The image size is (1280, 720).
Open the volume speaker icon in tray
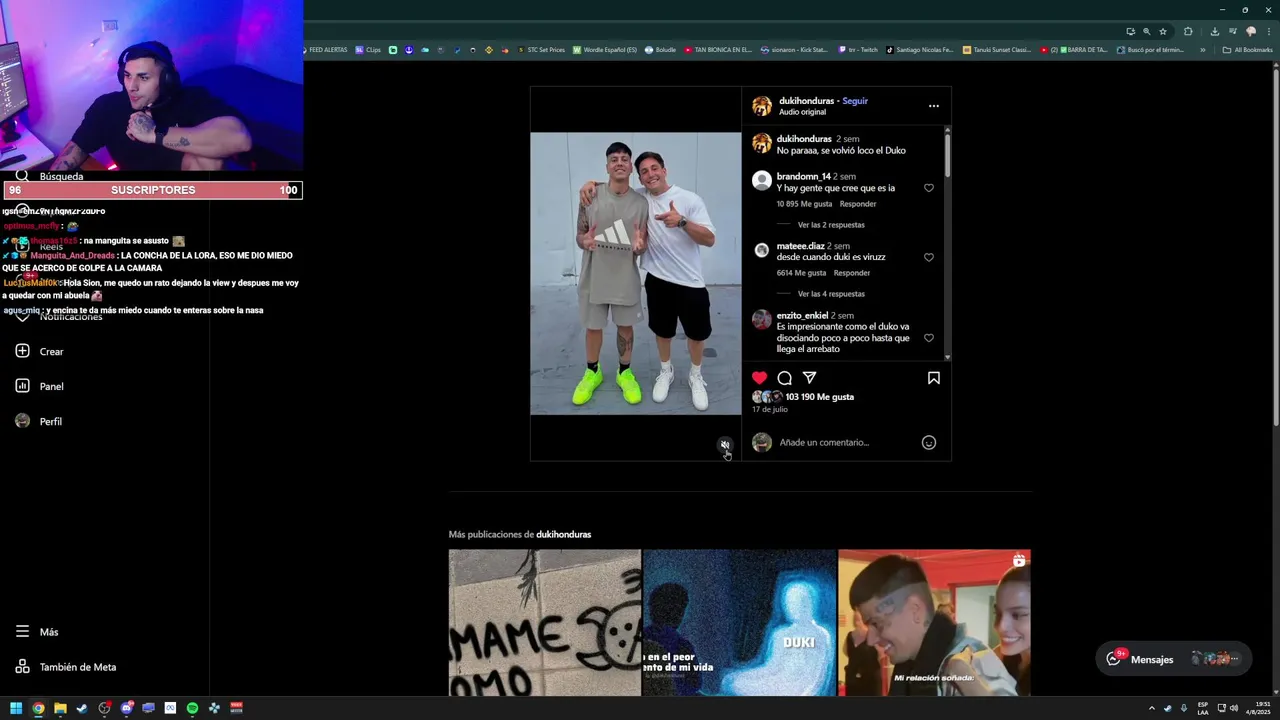point(1234,708)
